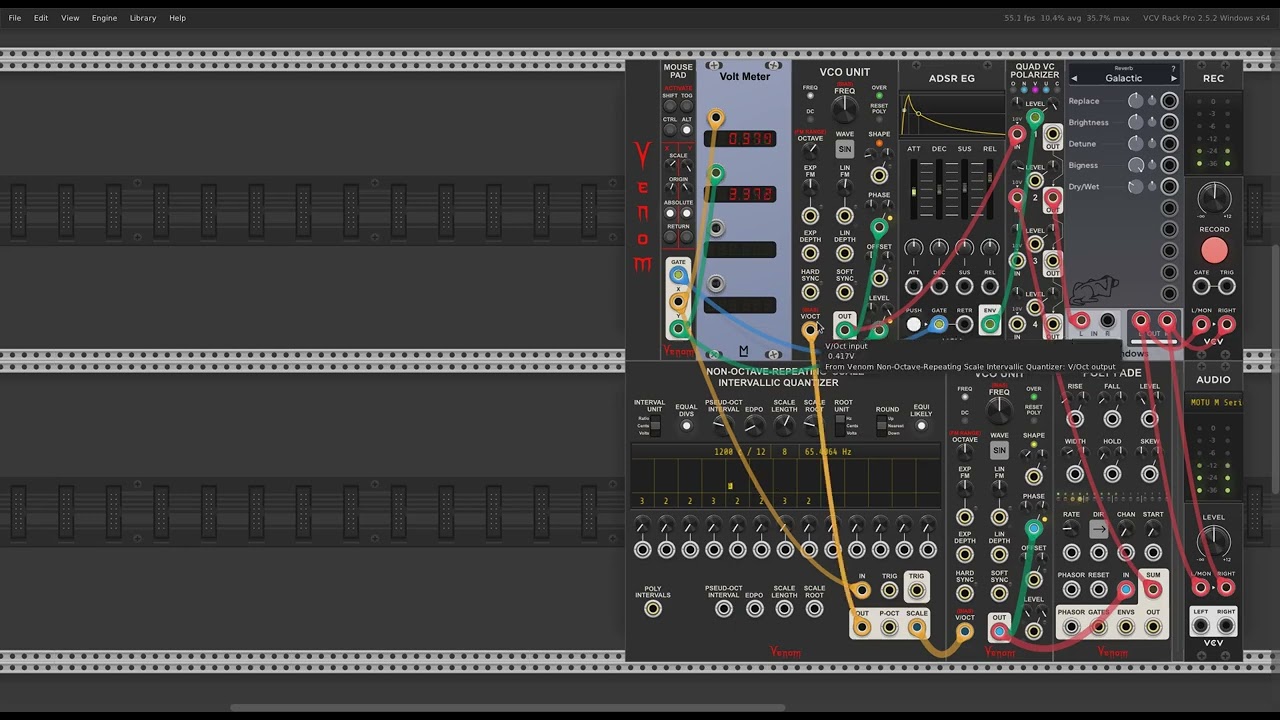The height and width of the screenshot is (720, 1280).
Task: Click the LEVEL knob on AUDIO module
Action: point(1214,543)
